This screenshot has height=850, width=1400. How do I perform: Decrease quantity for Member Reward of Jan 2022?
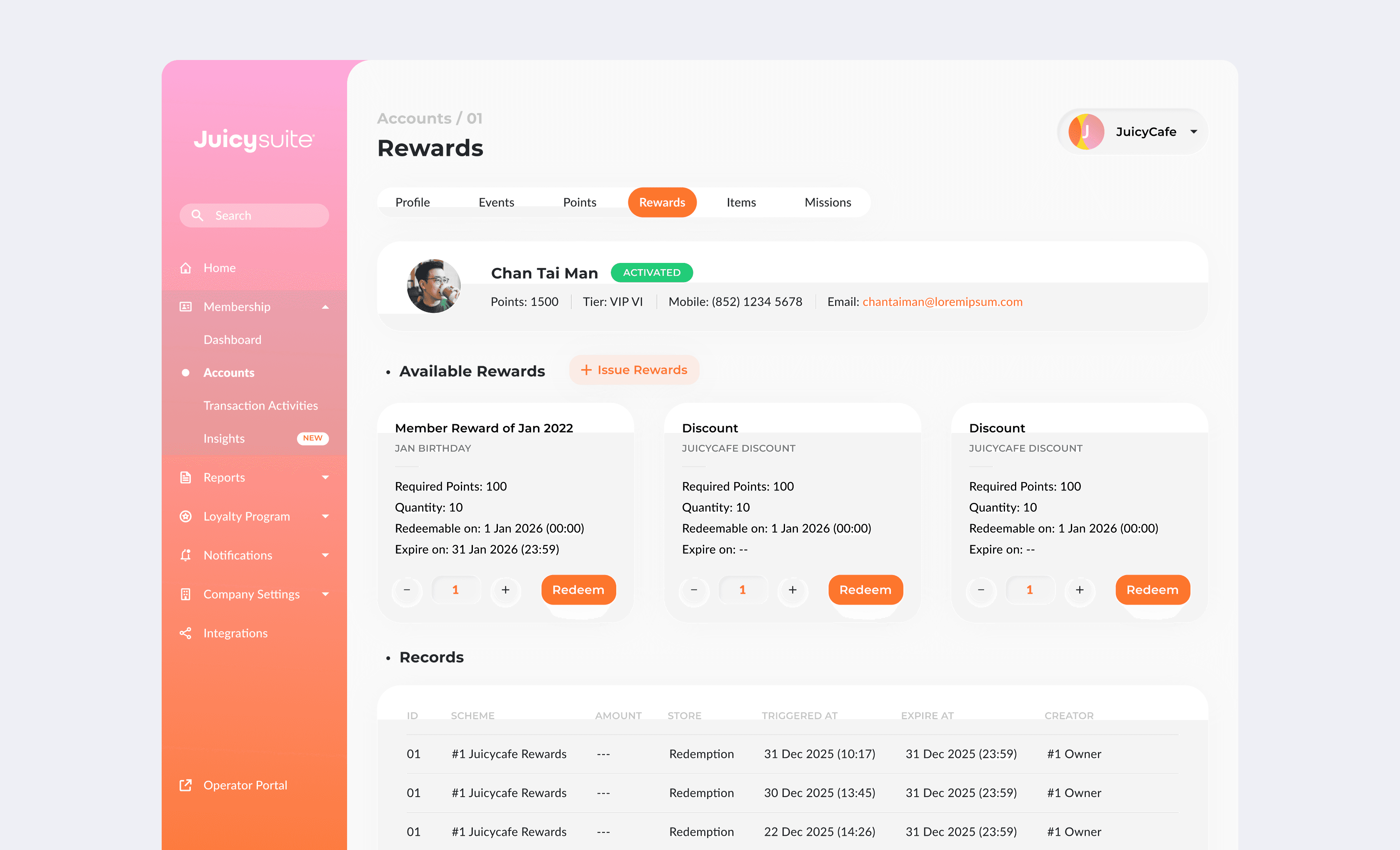[x=407, y=590]
